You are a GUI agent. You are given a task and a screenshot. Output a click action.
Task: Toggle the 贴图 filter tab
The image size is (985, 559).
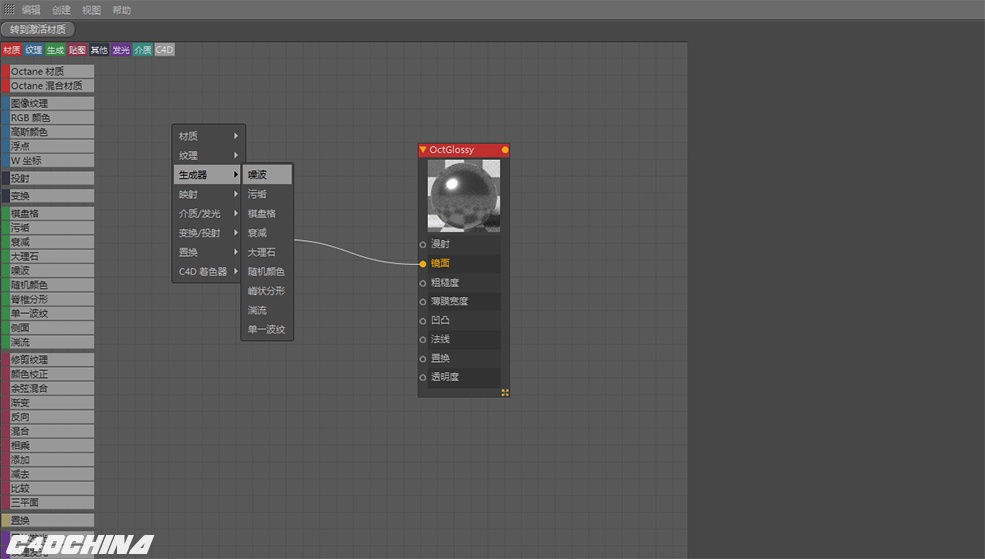[x=77, y=50]
